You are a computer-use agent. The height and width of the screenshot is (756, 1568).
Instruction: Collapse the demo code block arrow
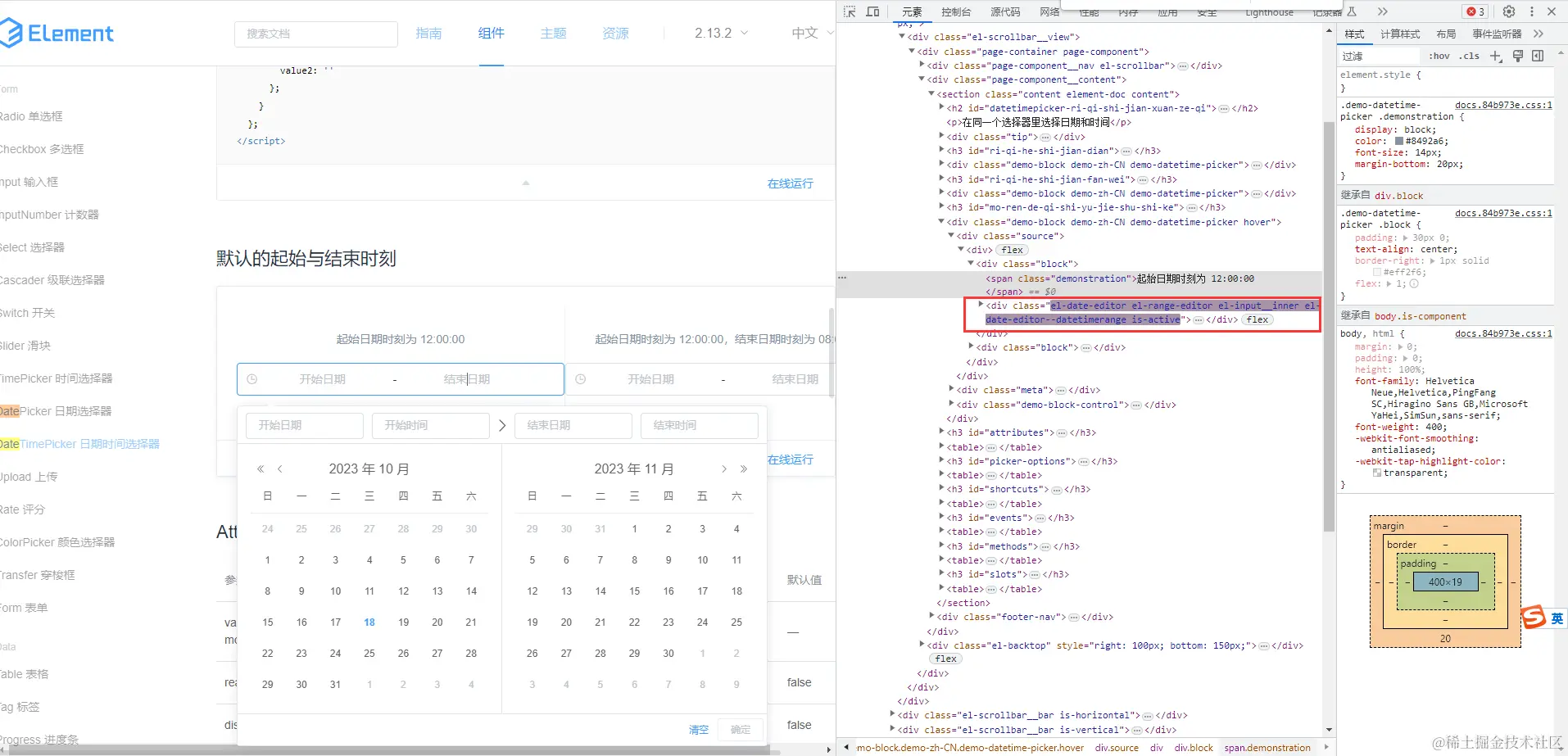tap(526, 183)
